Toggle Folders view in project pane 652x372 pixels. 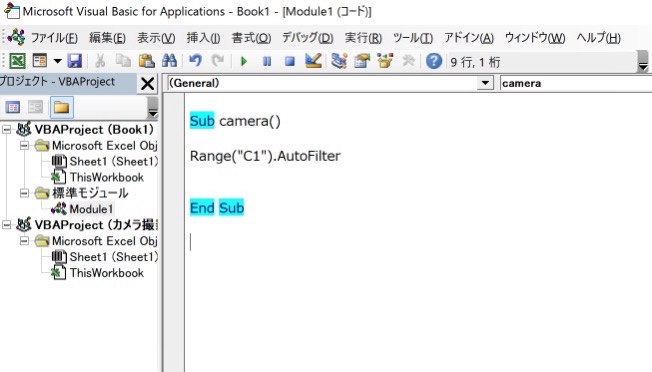[62, 108]
